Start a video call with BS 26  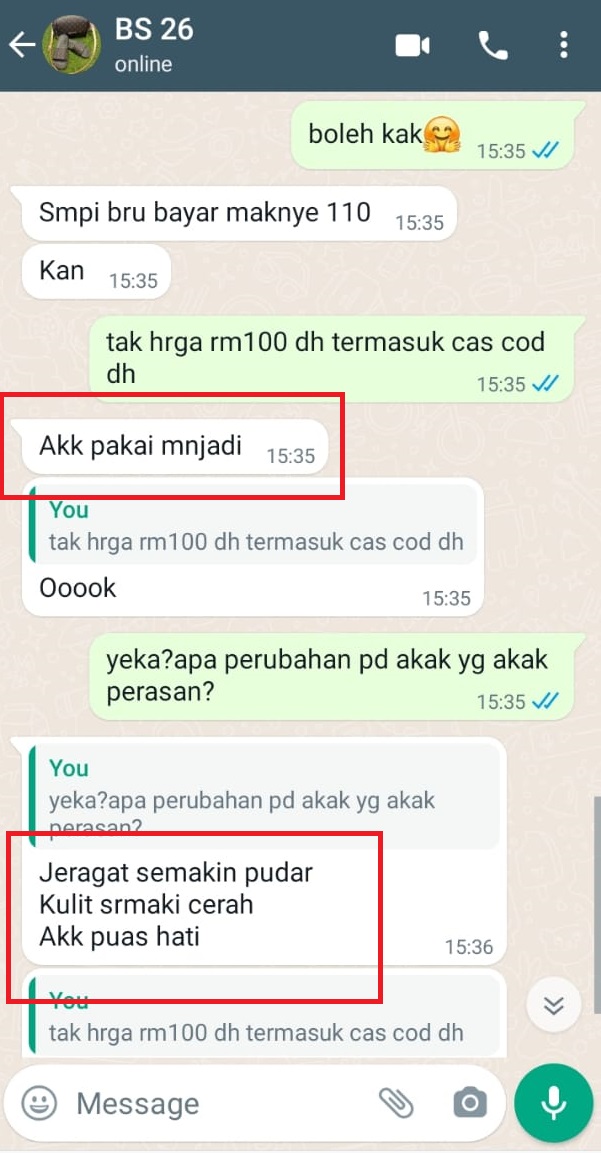(x=412, y=46)
